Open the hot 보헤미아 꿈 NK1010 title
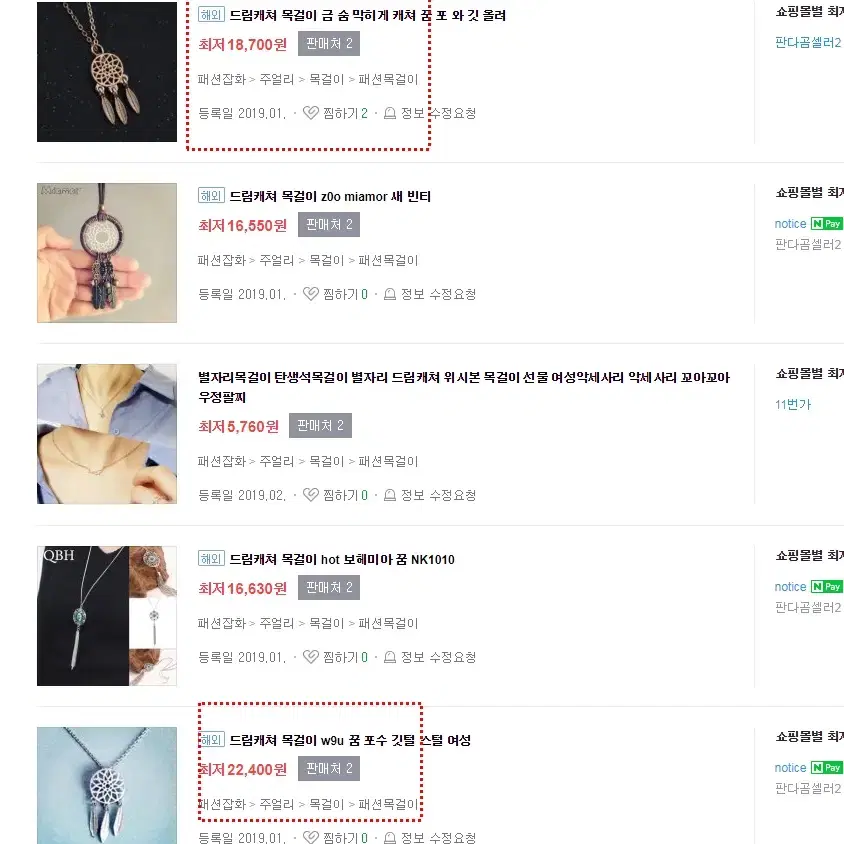 coord(342,559)
